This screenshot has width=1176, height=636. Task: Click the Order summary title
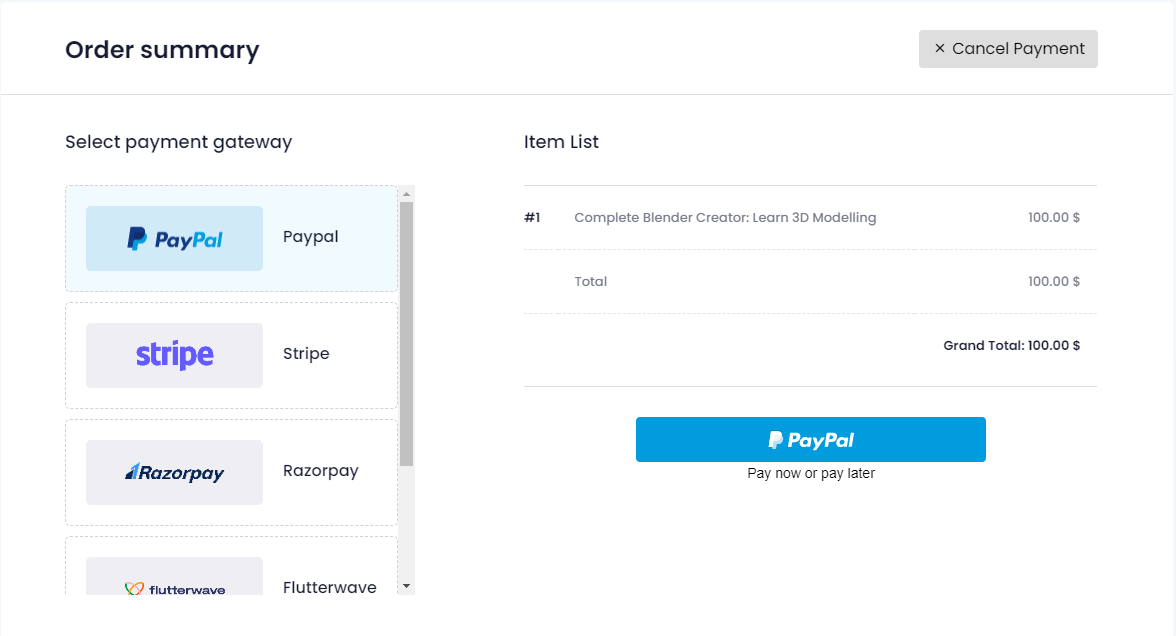tap(162, 49)
